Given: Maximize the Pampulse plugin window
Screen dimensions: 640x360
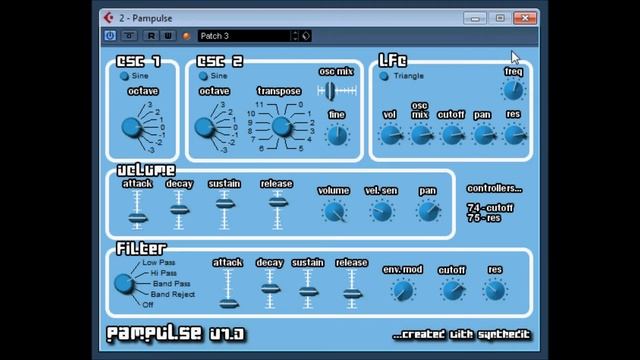Looking at the screenshot, I should pyautogui.click(x=500, y=18).
